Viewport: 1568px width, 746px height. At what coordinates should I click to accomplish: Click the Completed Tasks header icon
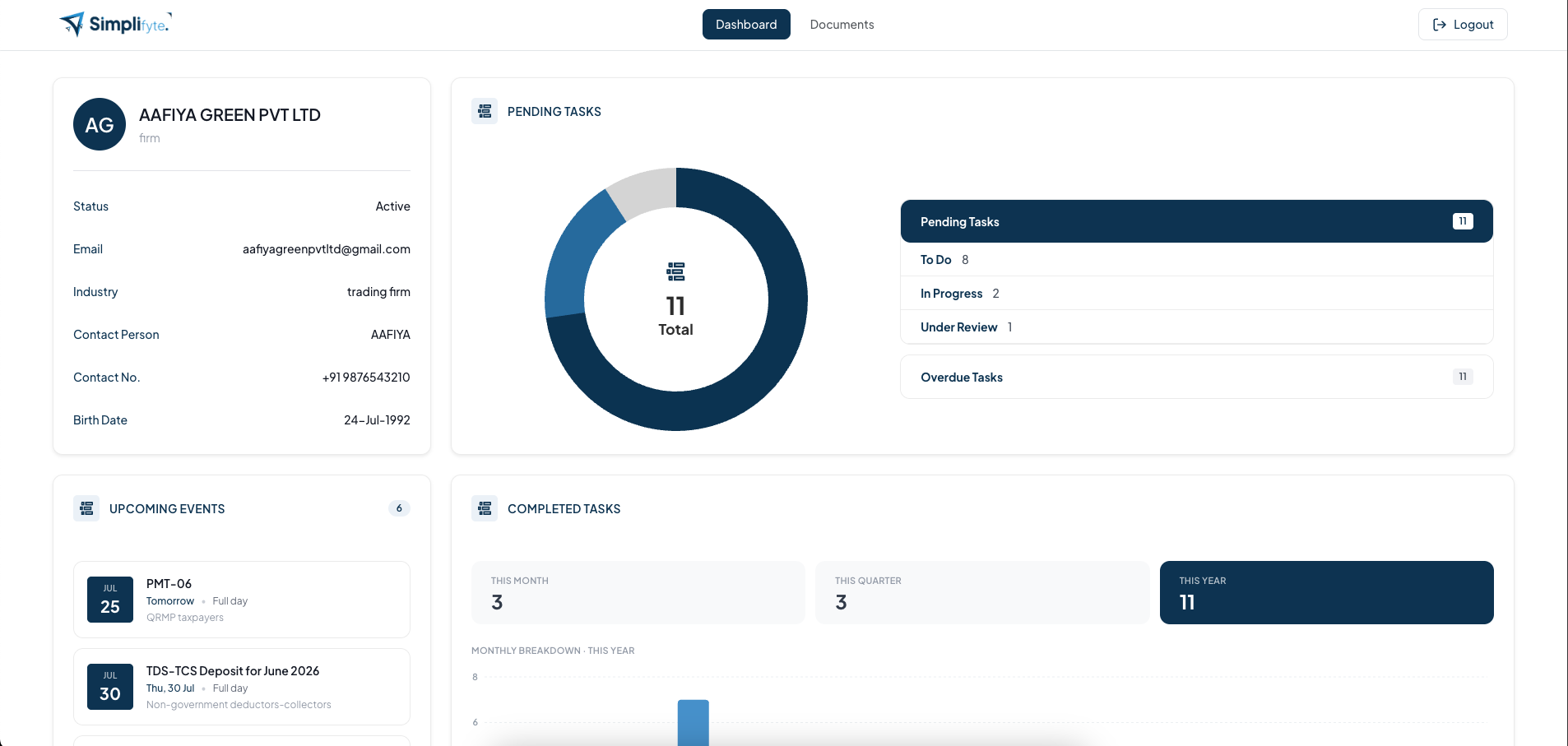point(485,508)
